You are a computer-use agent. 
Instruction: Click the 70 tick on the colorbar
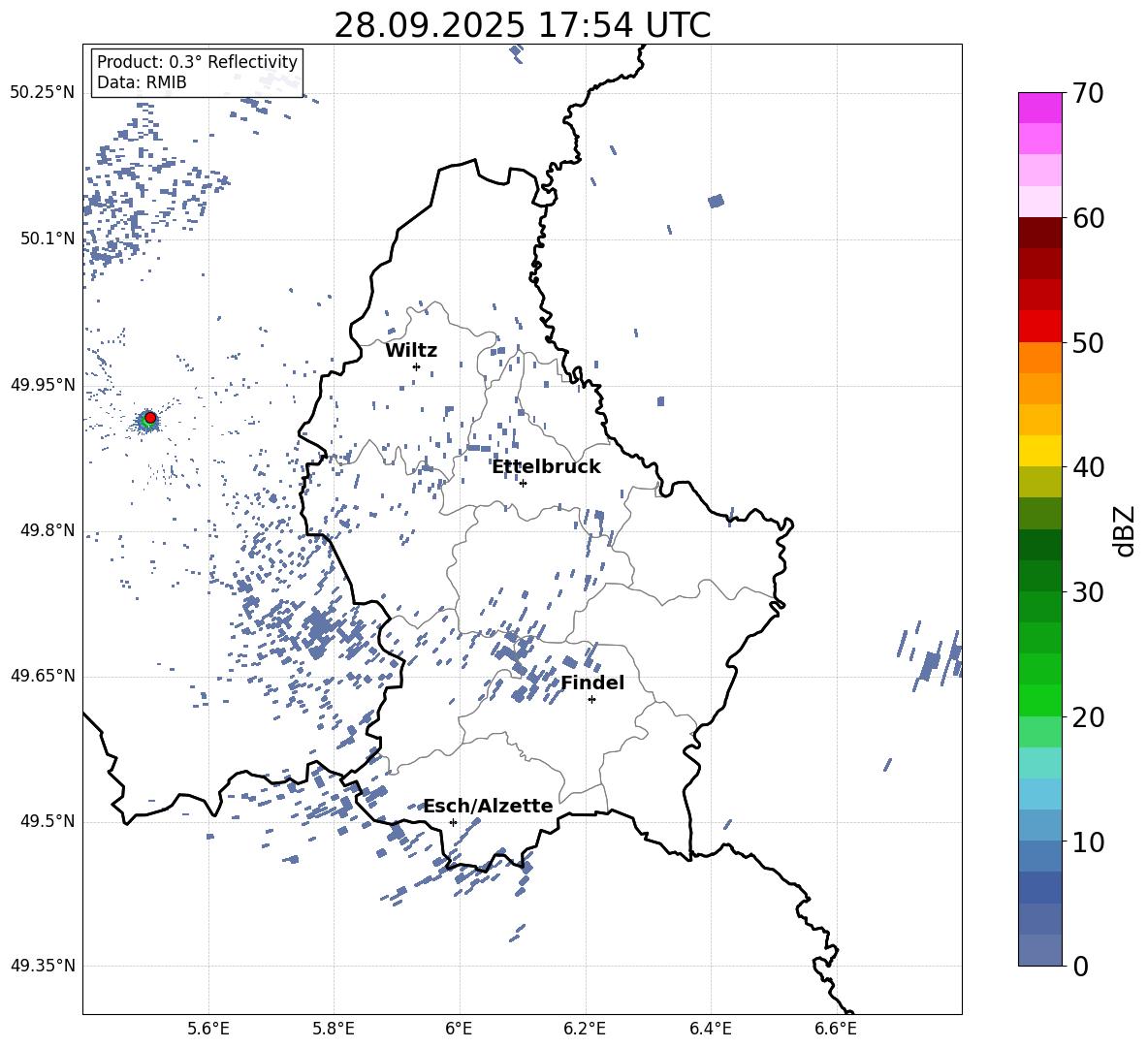click(1088, 94)
